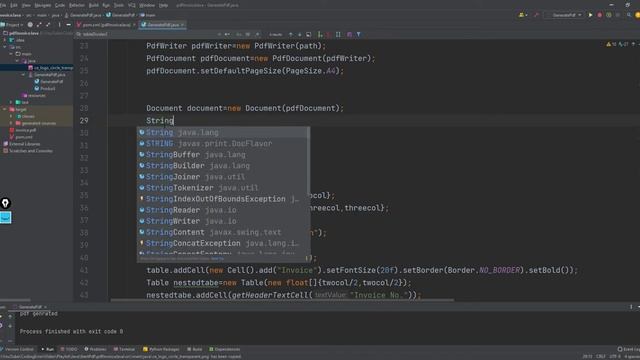
Task: Select Scratches and Consoles in tree
Action: click(28, 151)
